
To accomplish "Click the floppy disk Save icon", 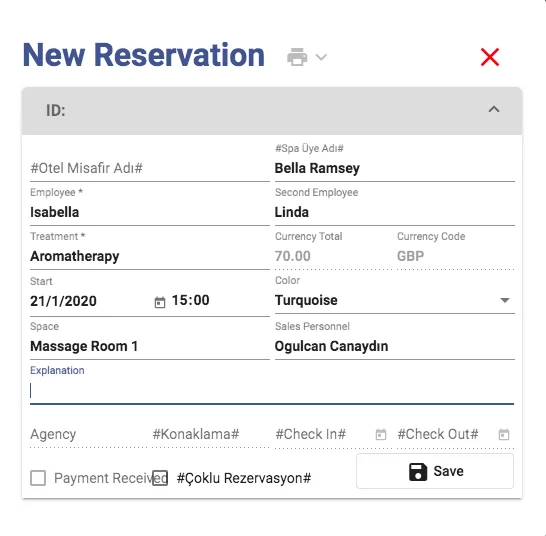I will (x=418, y=472).
